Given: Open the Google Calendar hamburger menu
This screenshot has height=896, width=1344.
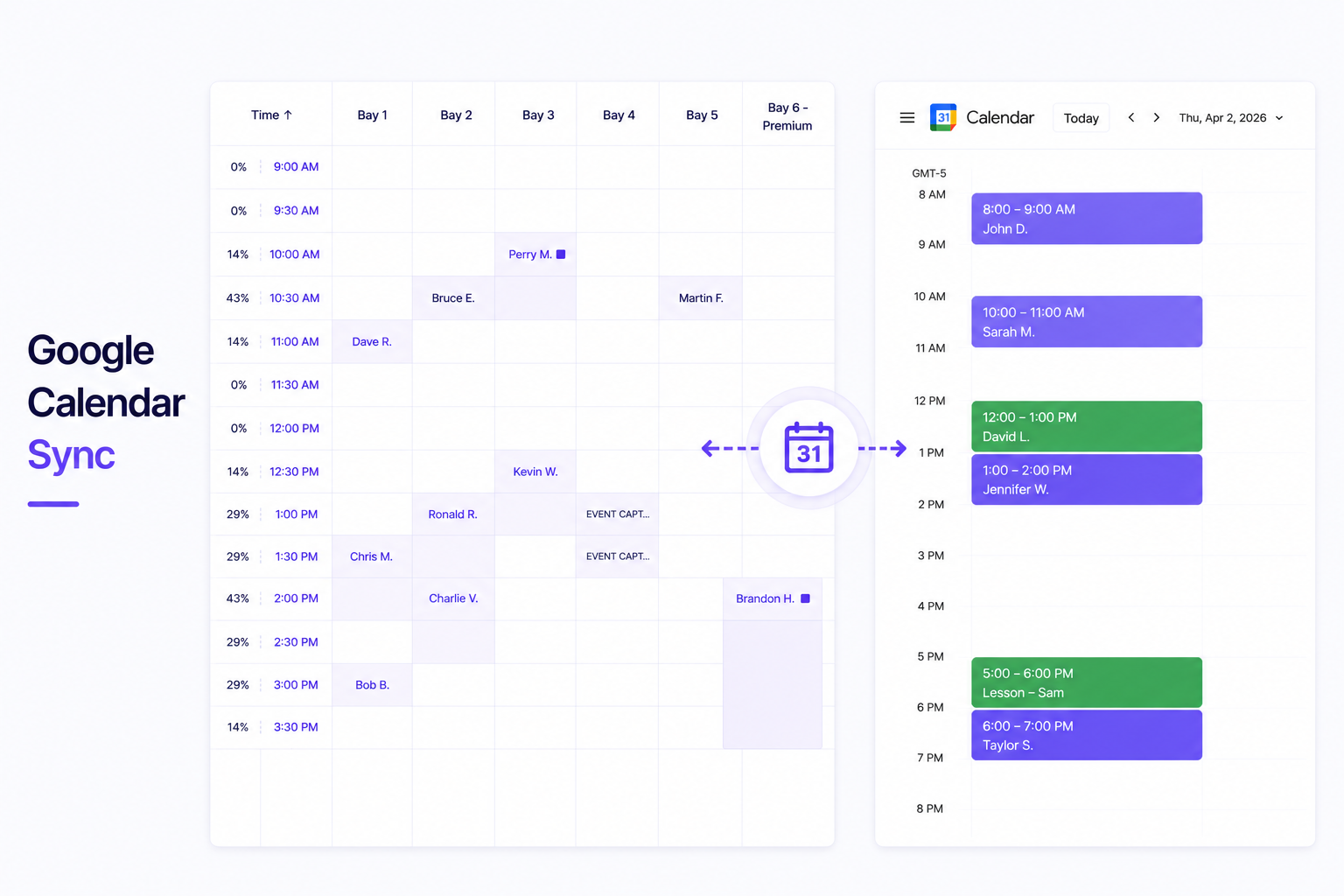Looking at the screenshot, I should [907, 117].
